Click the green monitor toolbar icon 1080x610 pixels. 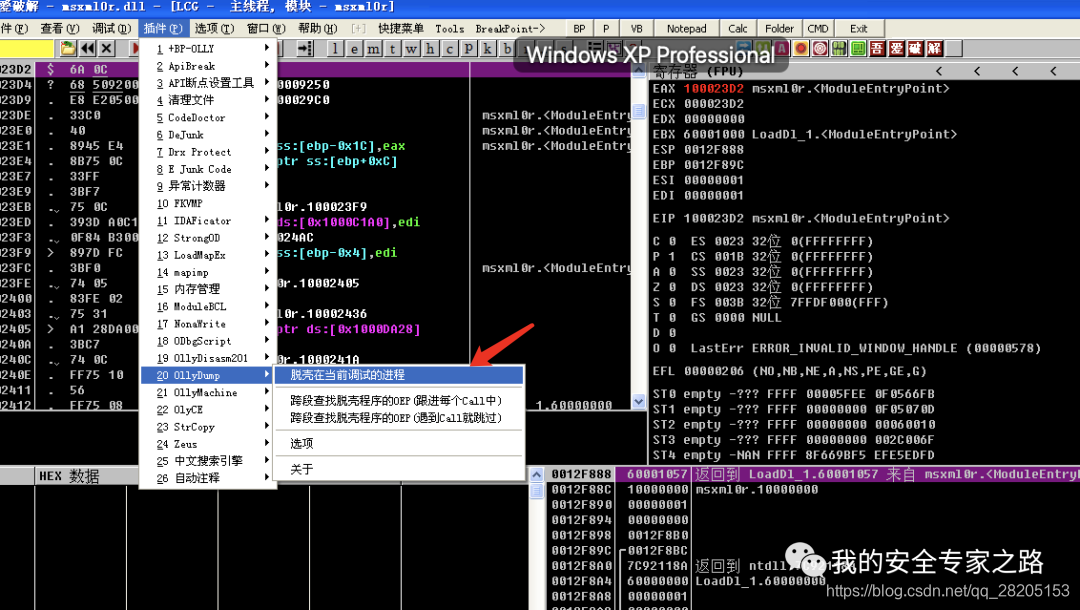coord(858,48)
